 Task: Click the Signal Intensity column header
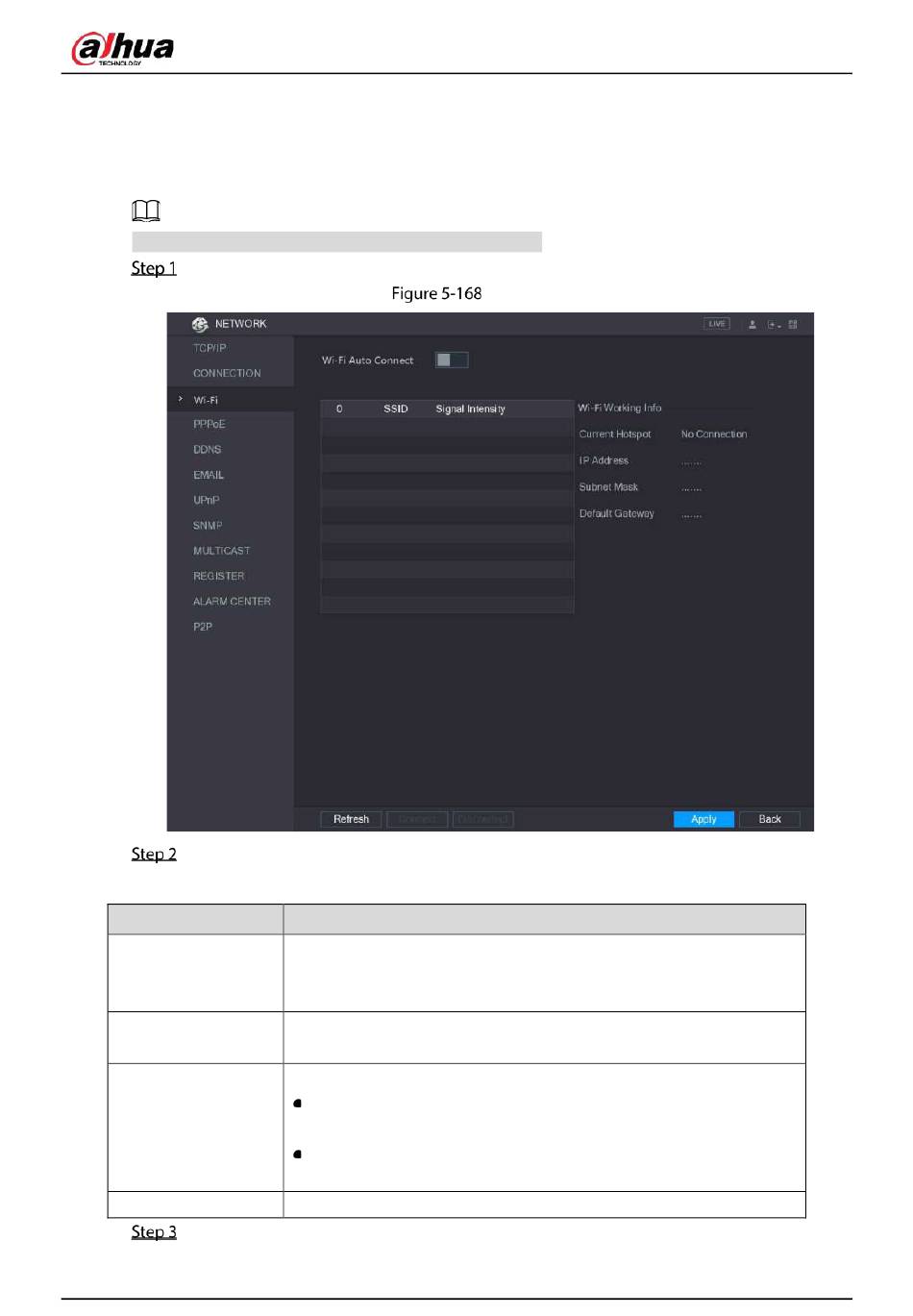pyautogui.click(x=470, y=409)
